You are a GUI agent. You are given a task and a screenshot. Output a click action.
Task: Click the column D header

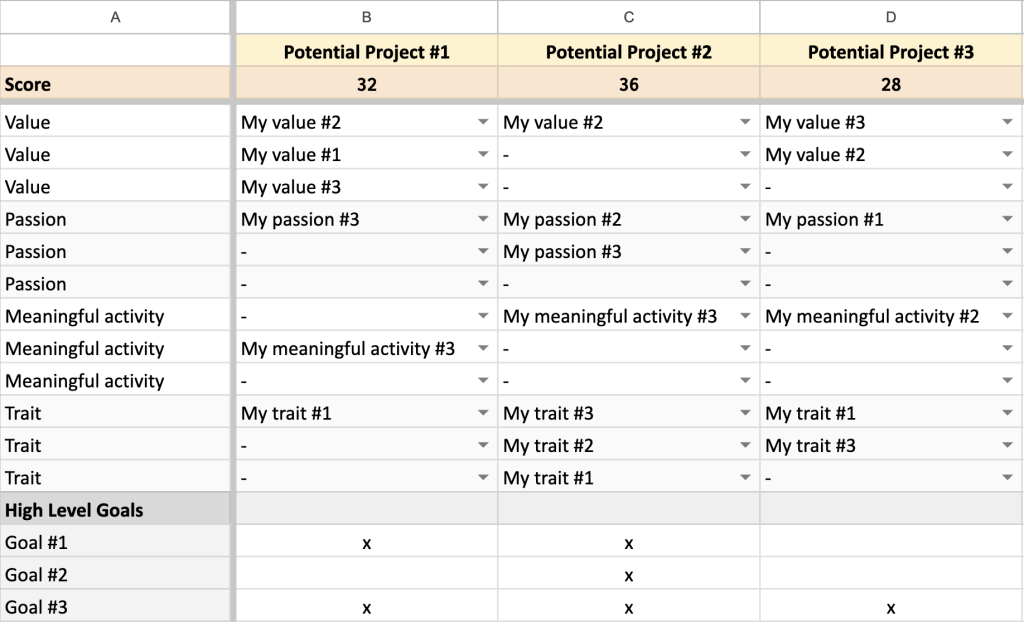coord(890,16)
